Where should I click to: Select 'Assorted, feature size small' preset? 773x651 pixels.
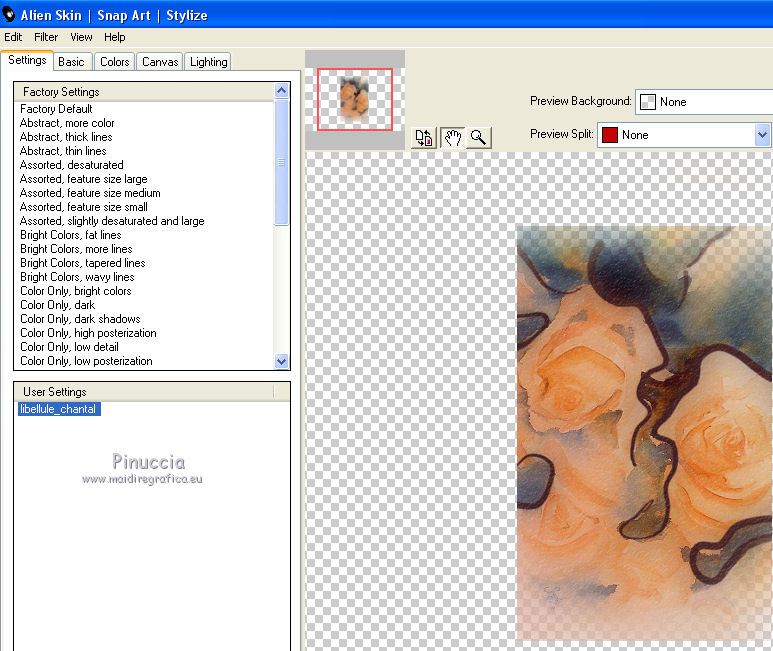[84, 207]
